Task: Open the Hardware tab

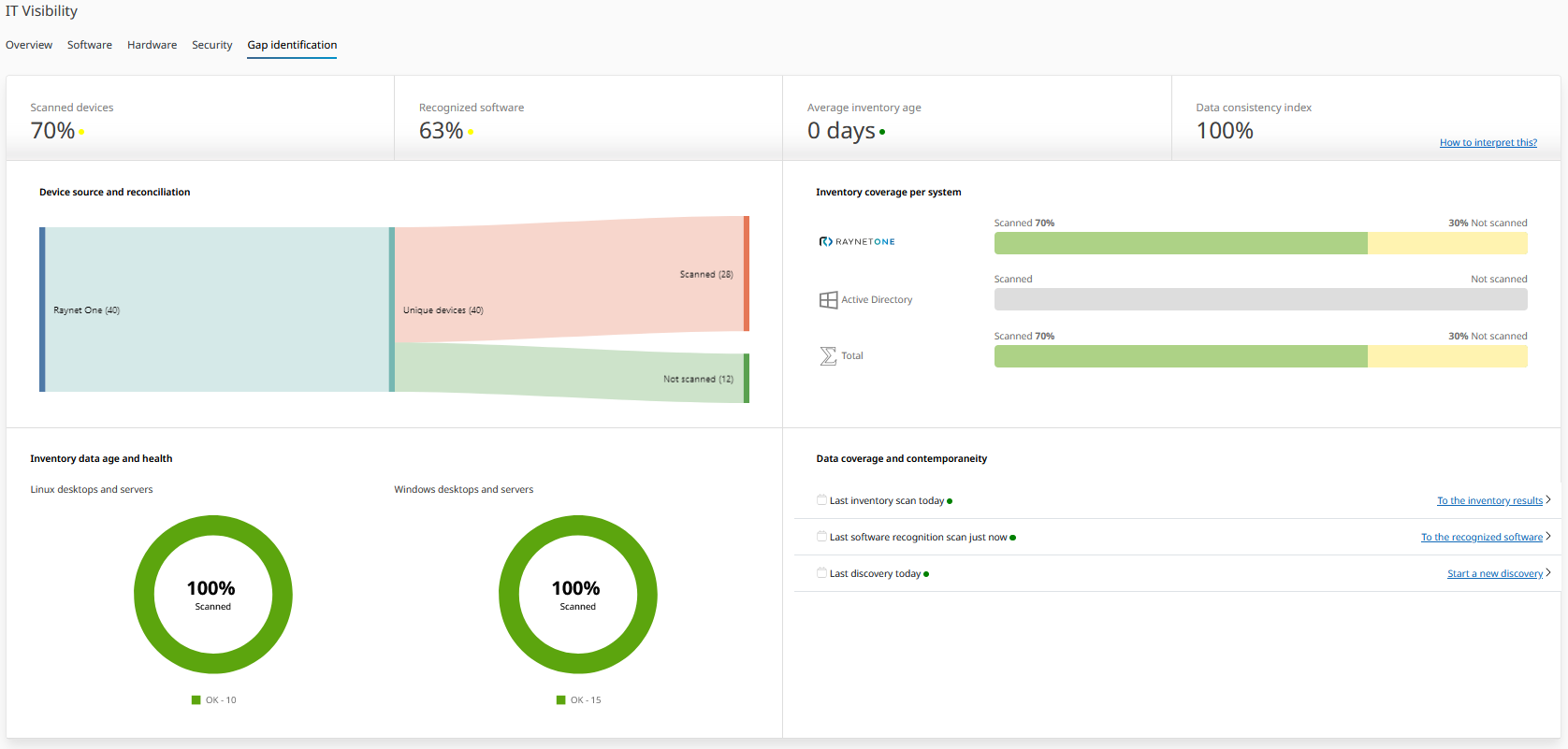Action: click(x=152, y=45)
